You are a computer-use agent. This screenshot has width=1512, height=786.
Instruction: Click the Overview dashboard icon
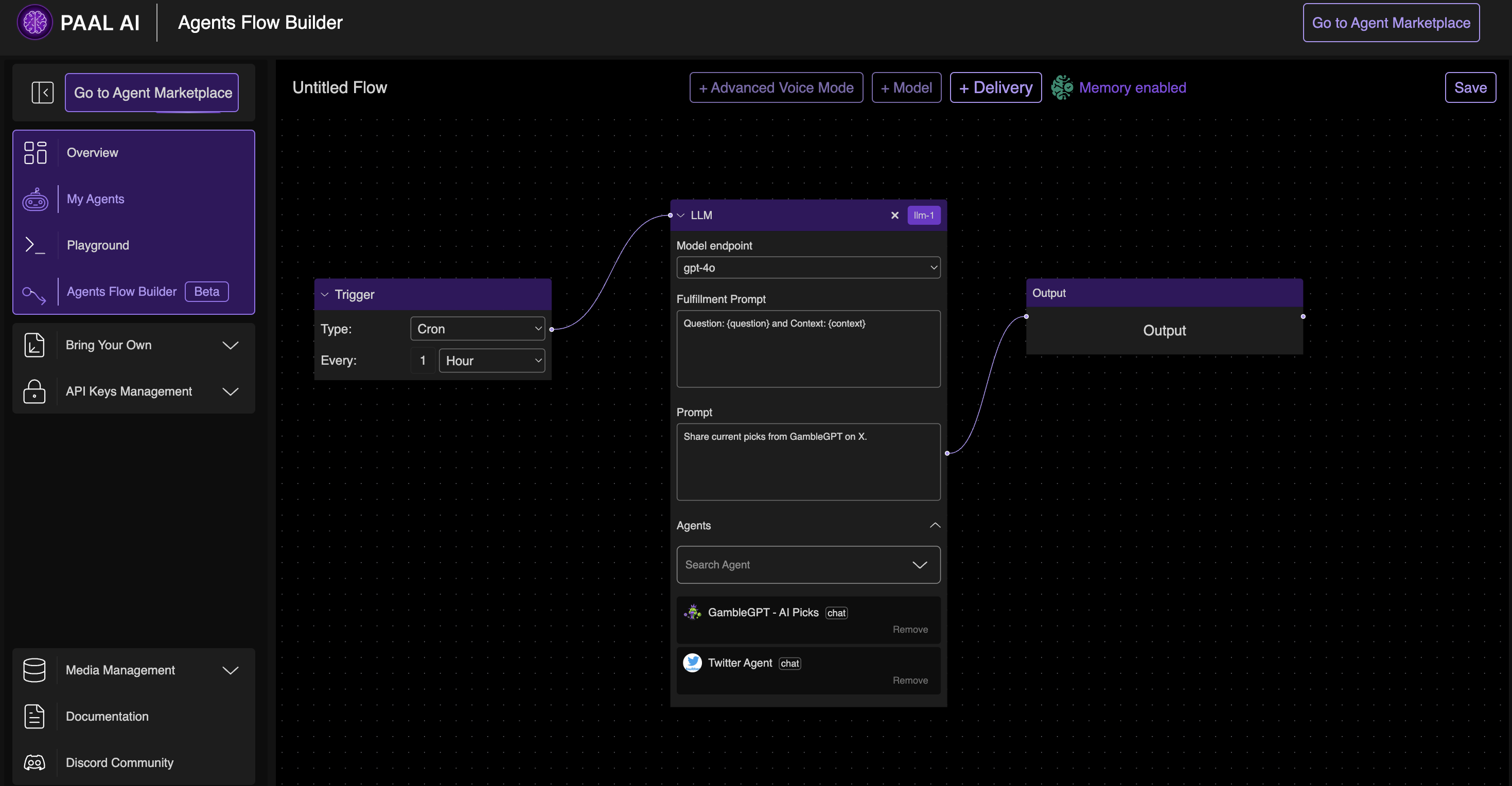[x=35, y=152]
